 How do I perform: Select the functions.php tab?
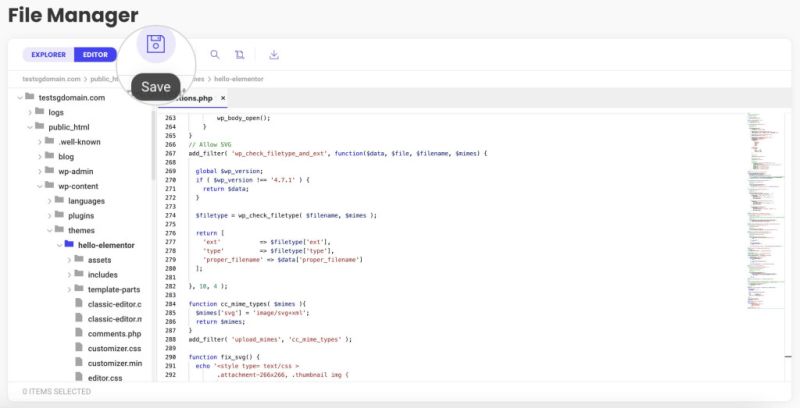click(x=194, y=98)
